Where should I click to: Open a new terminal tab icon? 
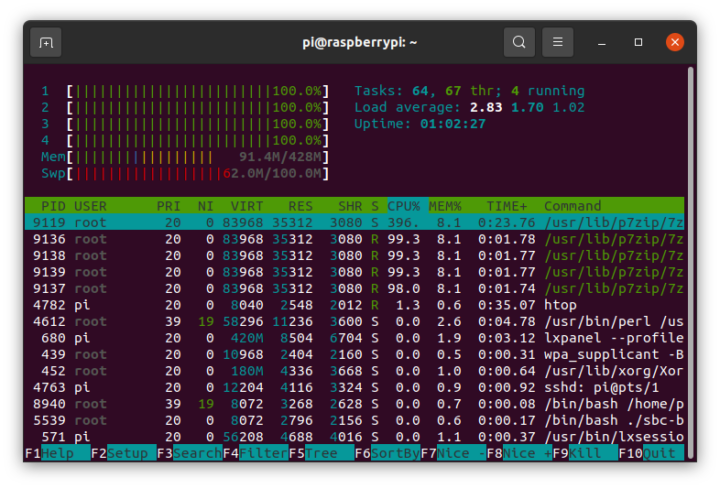pos(45,42)
